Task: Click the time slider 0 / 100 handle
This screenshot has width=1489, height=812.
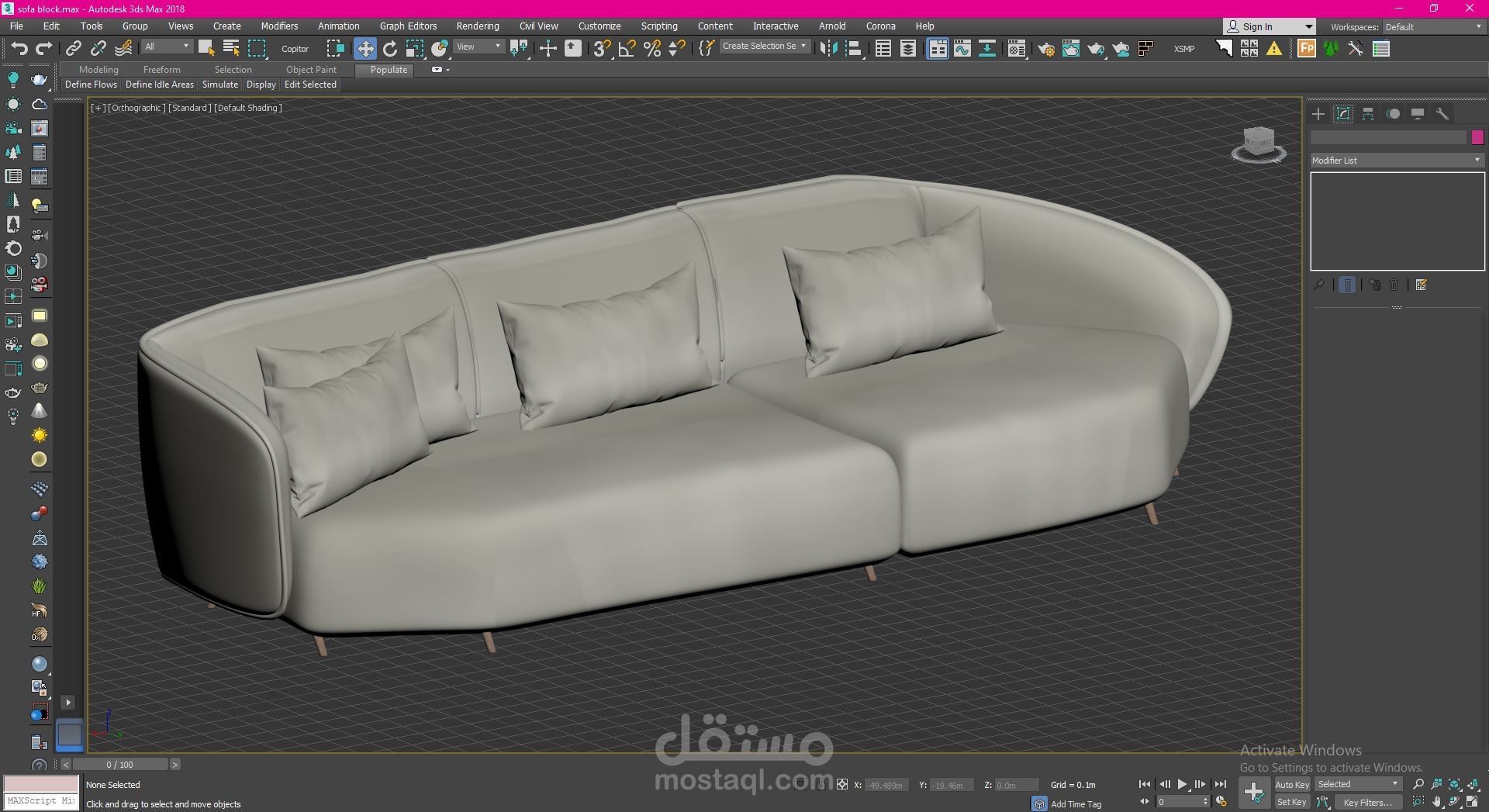Action: [x=120, y=765]
